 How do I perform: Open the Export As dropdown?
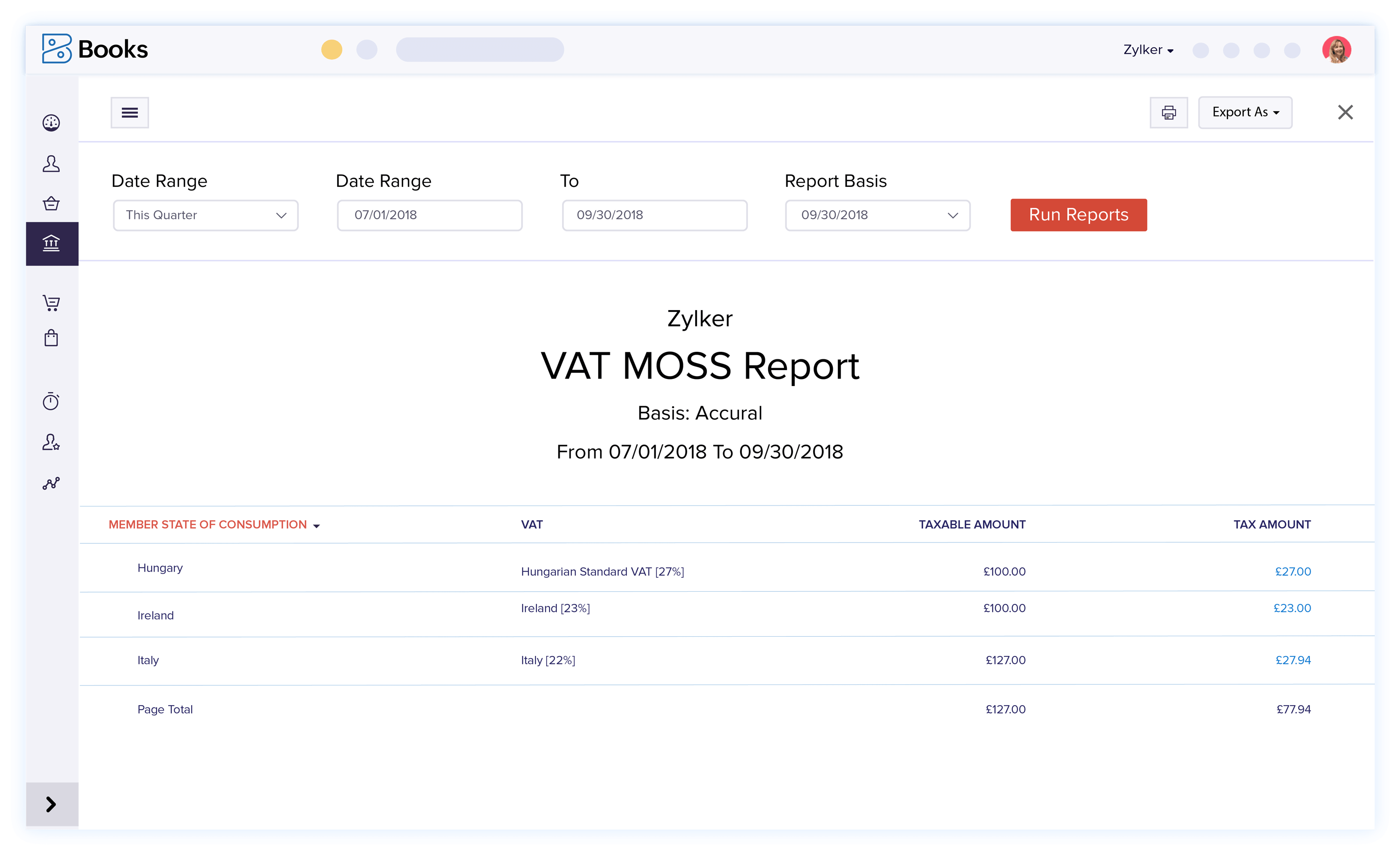[x=1245, y=112]
